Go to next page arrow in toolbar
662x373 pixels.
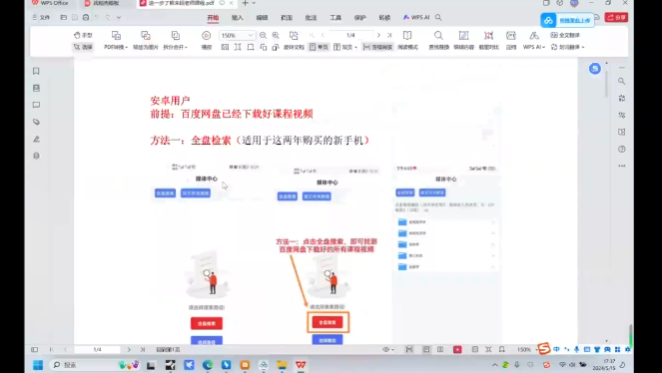coord(379,35)
